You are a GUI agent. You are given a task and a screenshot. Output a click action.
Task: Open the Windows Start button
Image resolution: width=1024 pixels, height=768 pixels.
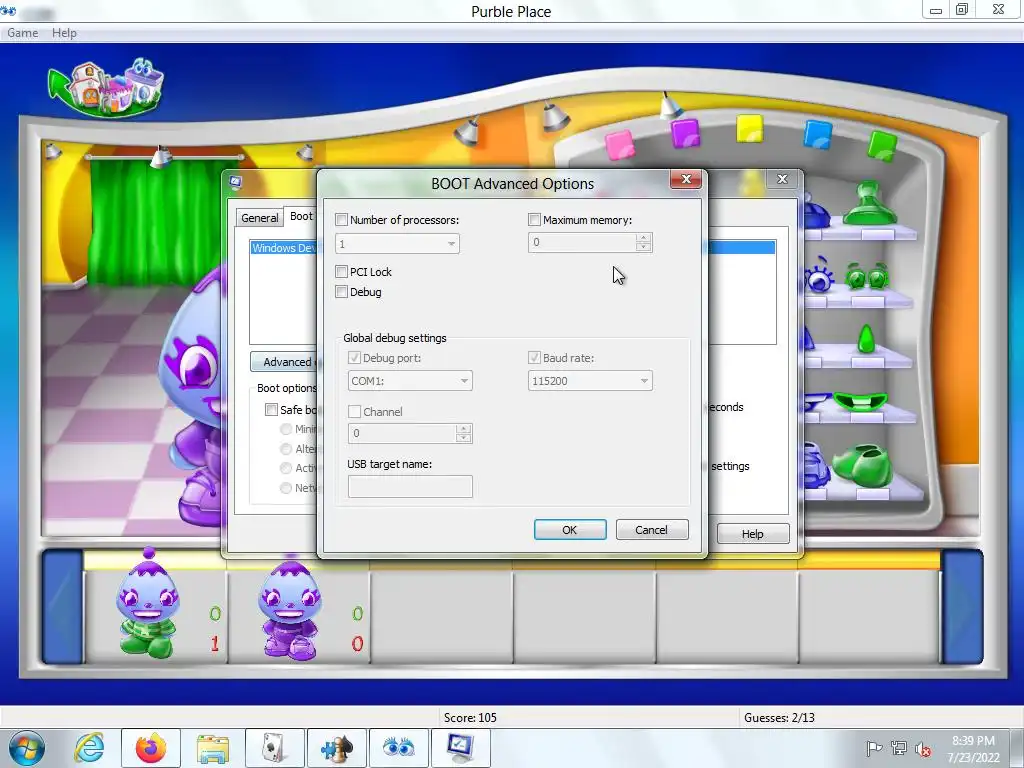tap(27, 748)
